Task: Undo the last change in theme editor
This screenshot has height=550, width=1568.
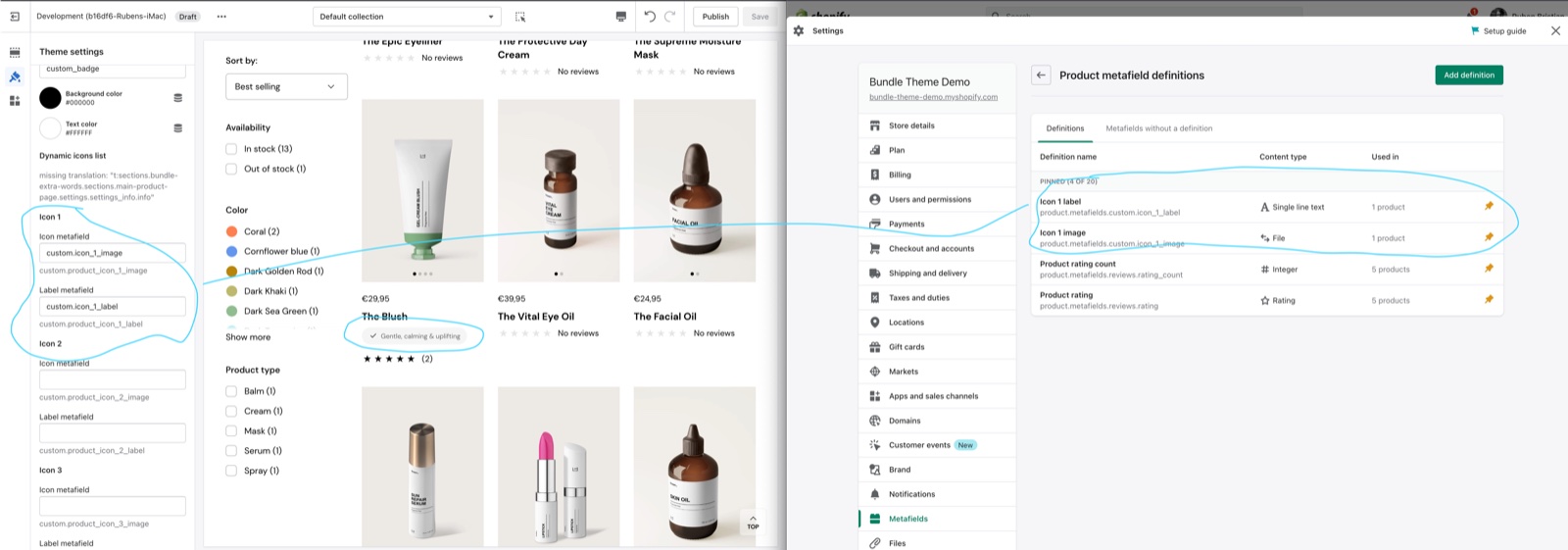Action: pyautogui.click(x=649, y=17)
